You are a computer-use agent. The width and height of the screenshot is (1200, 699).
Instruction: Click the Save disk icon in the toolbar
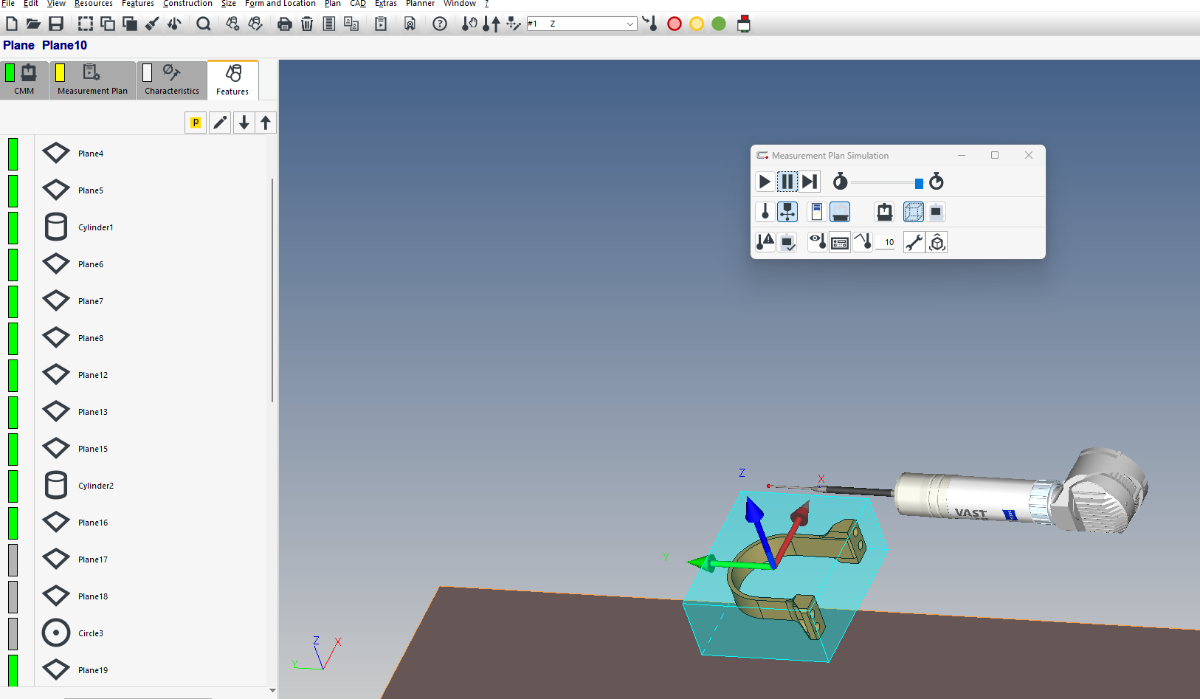click(56, 23)
